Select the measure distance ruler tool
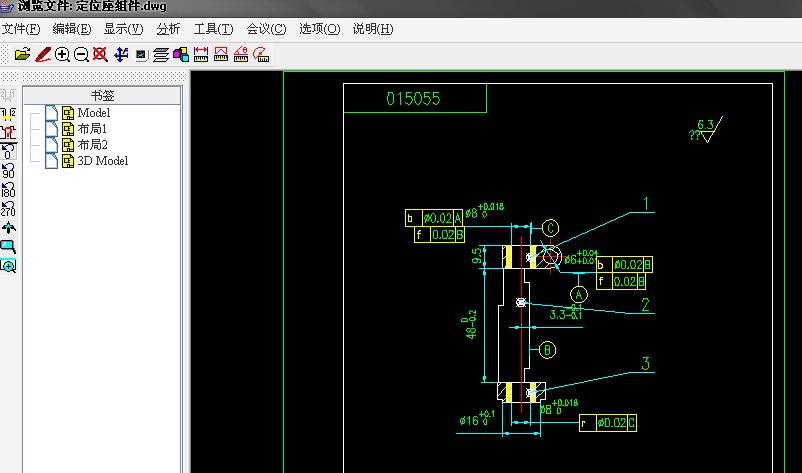This screenshot has width=802, height=473. point(200,54)
